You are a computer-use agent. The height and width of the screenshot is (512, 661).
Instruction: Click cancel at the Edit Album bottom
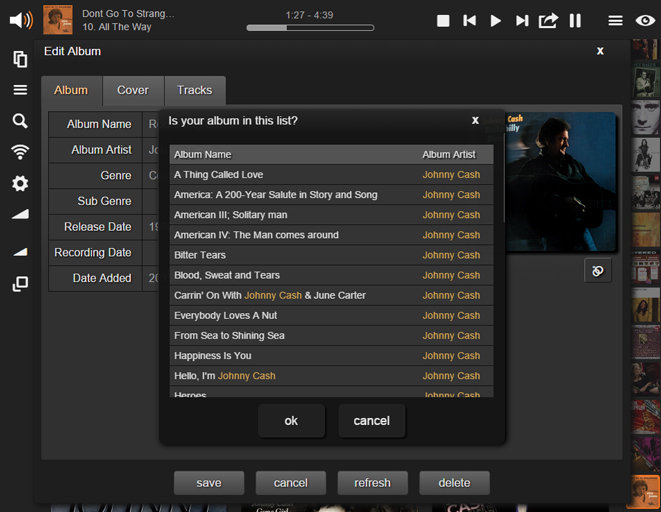click(x=290, y=483)
